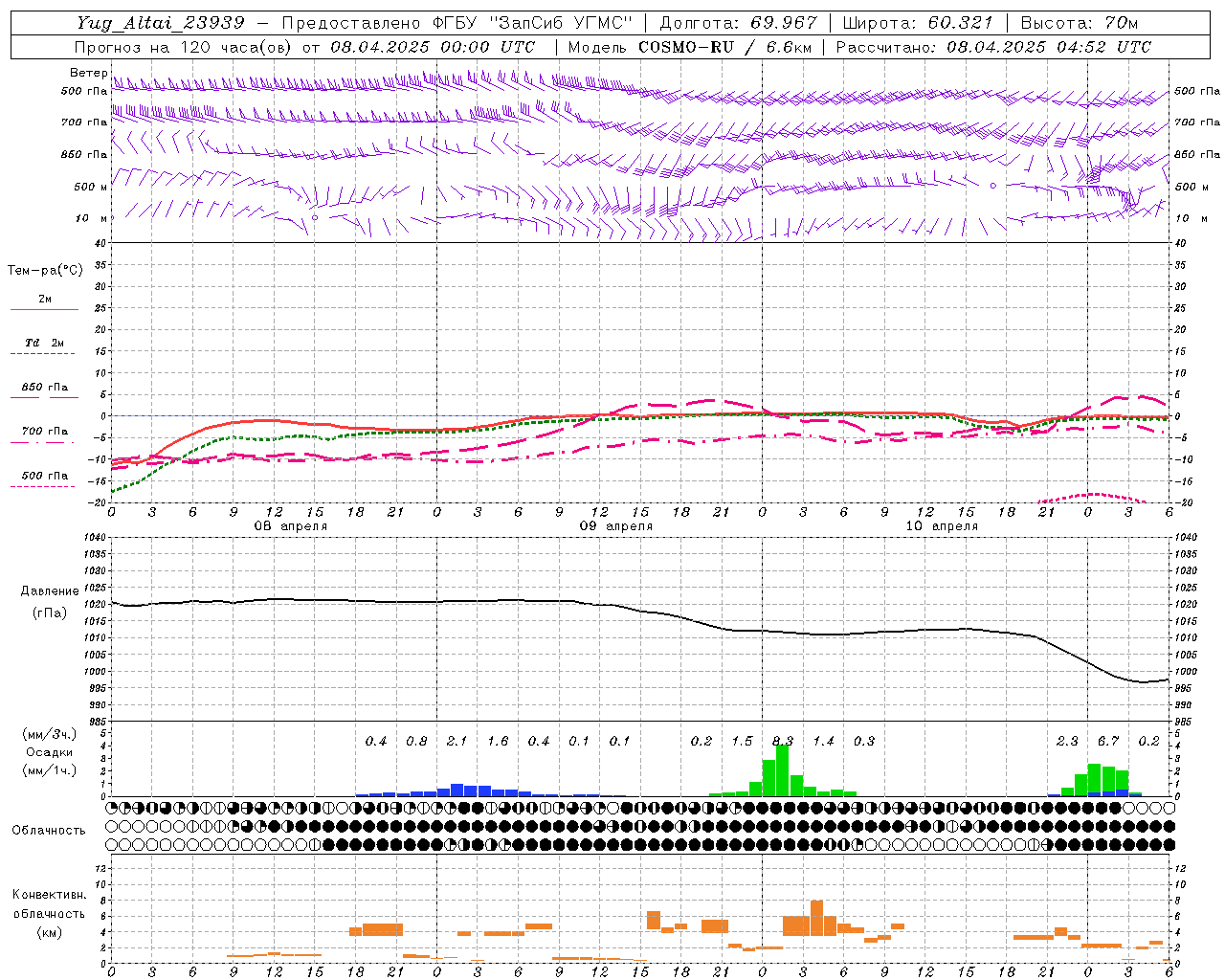Screen dimensions: 1225x980
Task: Click the Давление panel label
Action: pos(50,591)
